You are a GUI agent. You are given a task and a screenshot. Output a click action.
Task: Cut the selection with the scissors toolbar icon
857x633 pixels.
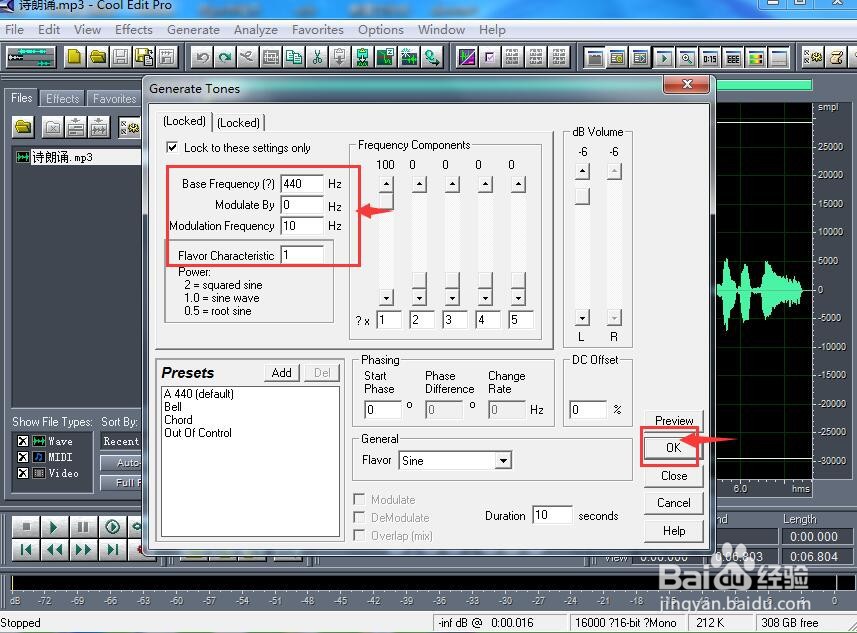click(317, 57)
